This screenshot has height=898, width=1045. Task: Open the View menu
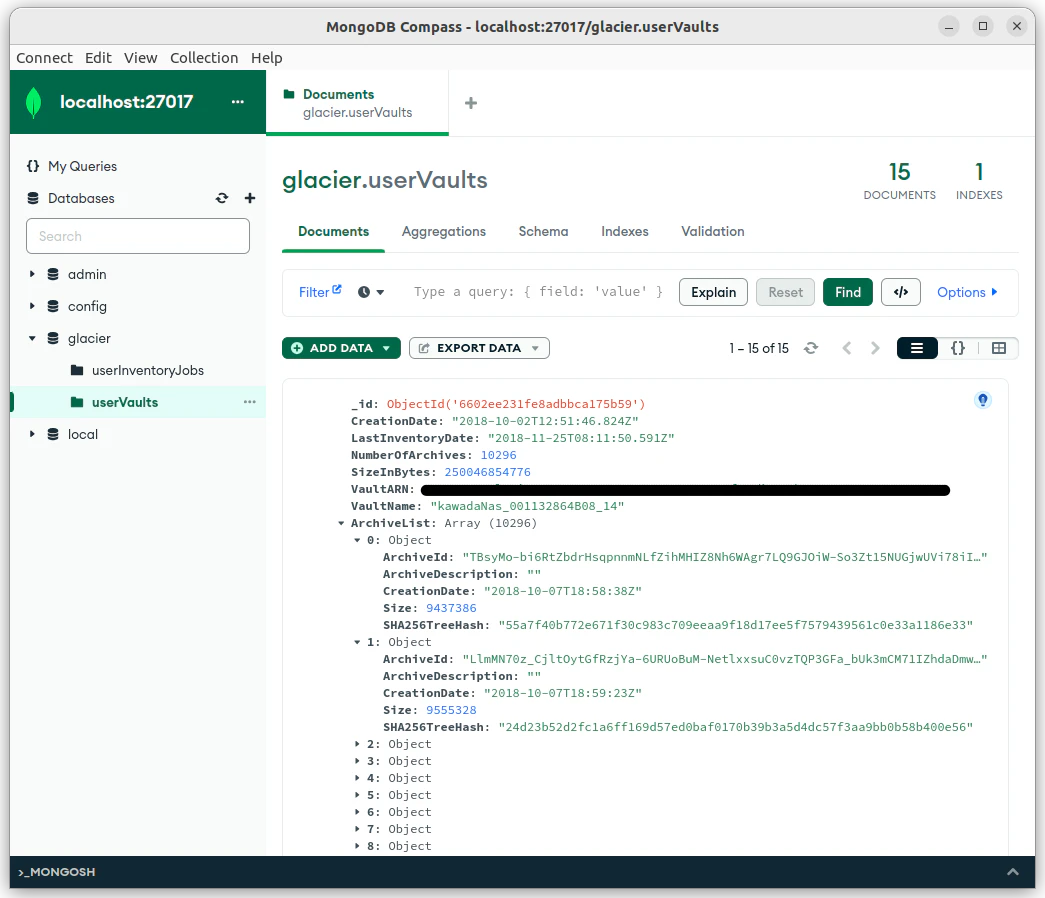(141, 58)
